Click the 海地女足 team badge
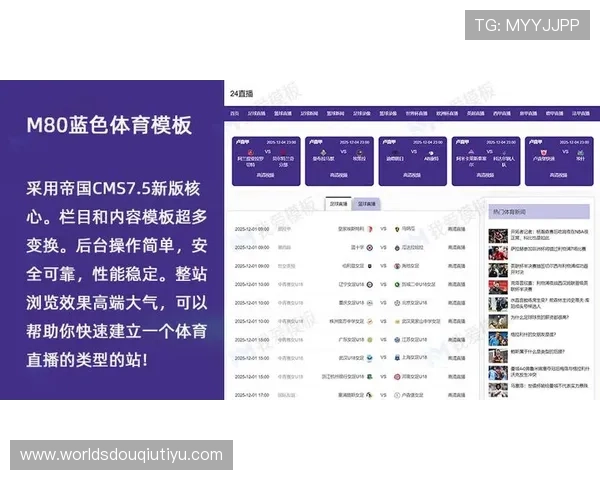 coord(397,266)
